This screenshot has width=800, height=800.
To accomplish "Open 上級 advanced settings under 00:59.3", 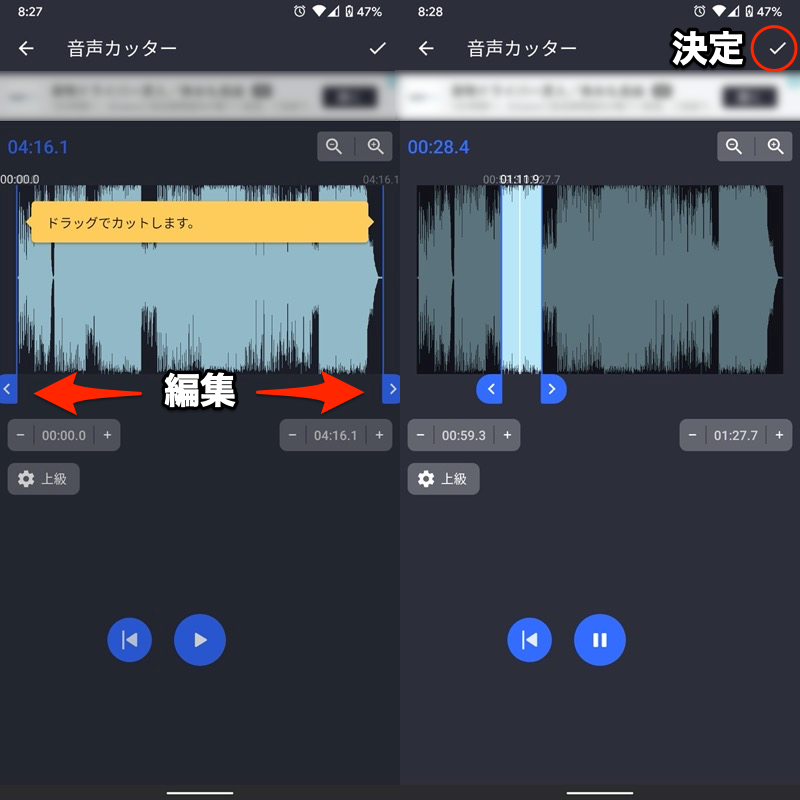I will [443, 479].
